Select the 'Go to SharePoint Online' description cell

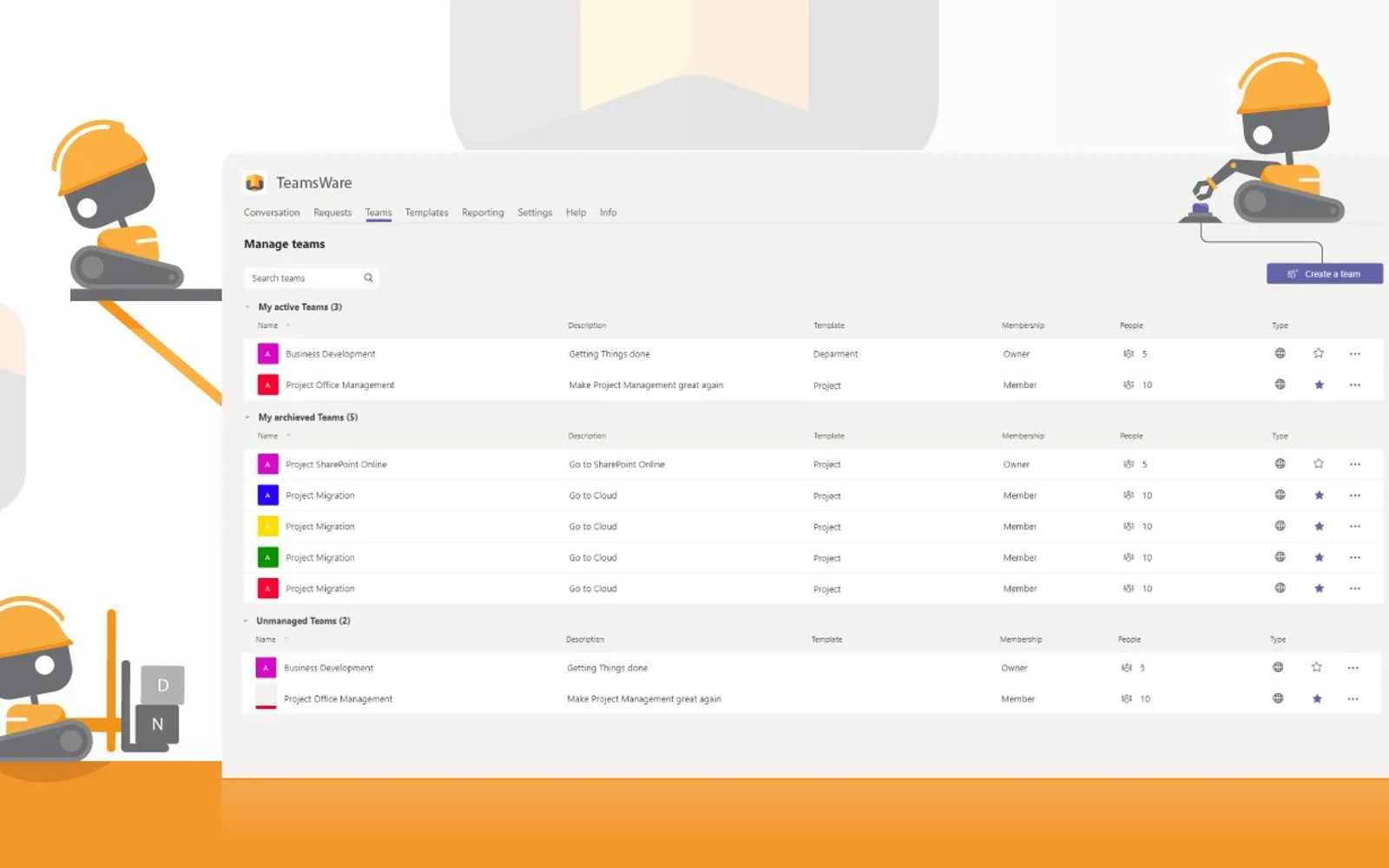click(x=616, y=464)
